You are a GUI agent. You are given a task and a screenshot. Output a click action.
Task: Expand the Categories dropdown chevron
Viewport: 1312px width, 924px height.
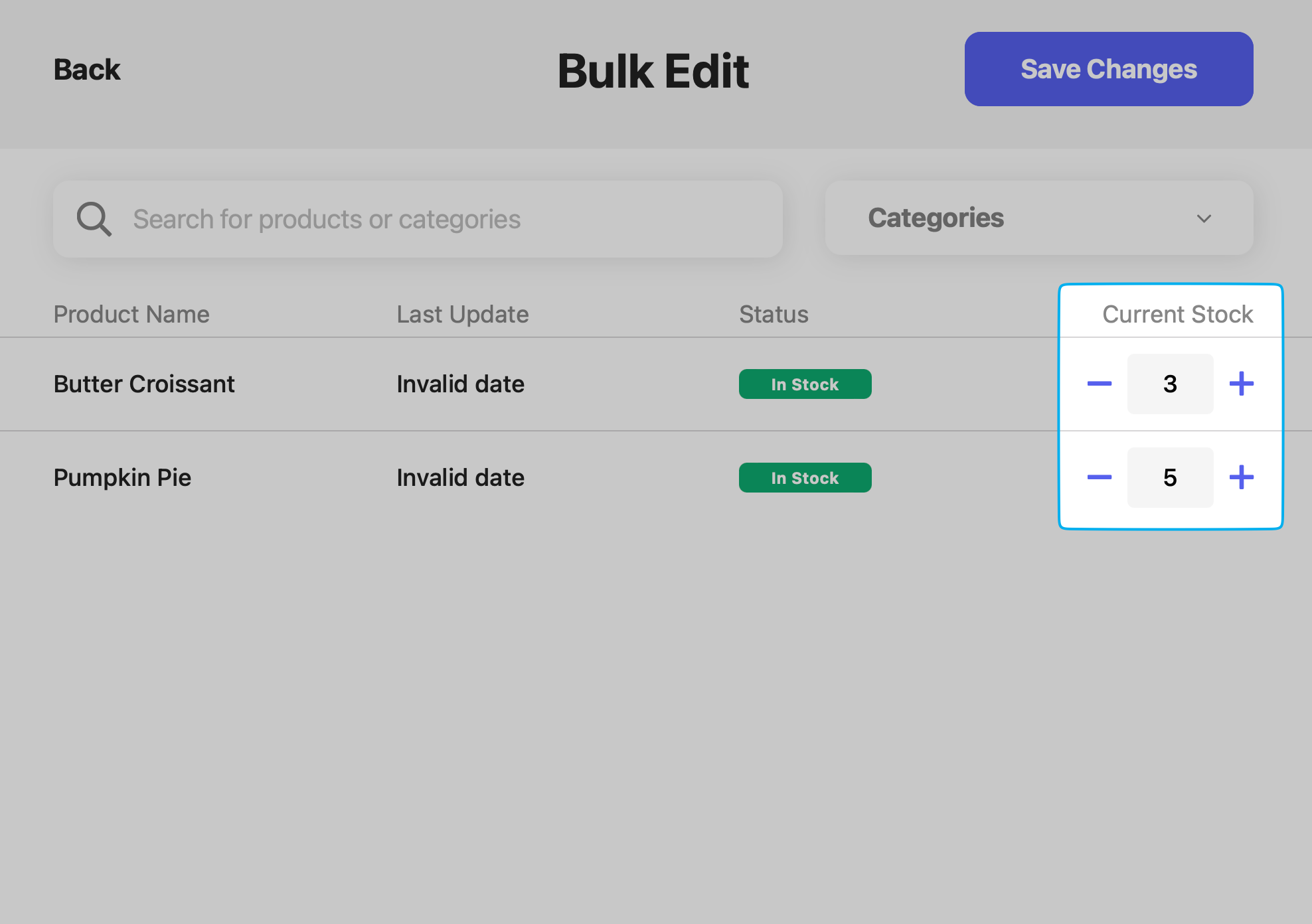(1204, 218)
